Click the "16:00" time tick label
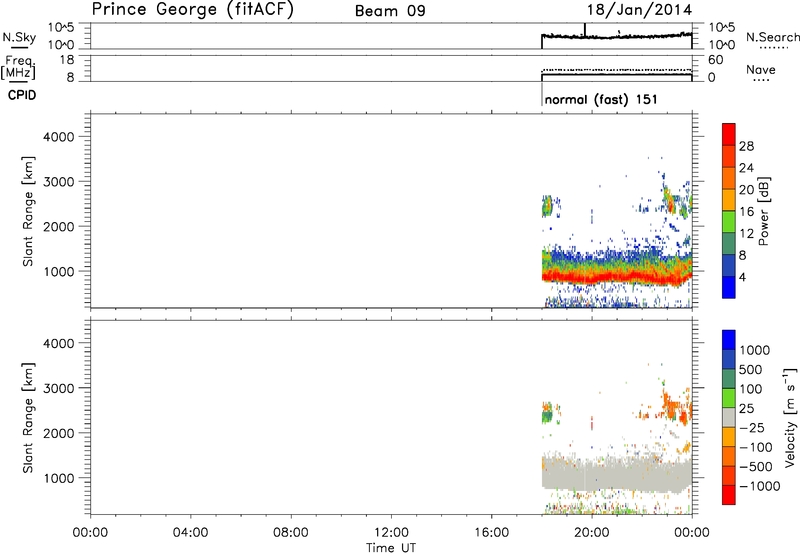The height and width of the screenshot is (554, 800). coord(491,533)
